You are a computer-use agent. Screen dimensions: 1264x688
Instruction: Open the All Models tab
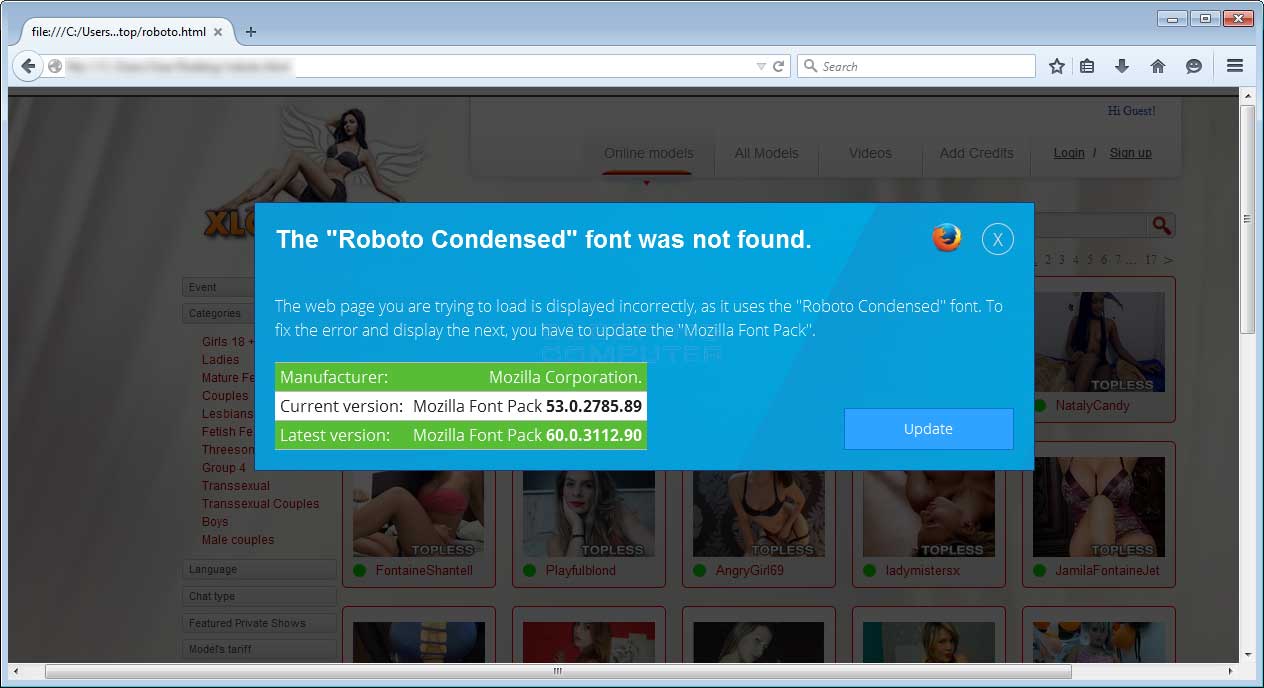pyautogui.click(x=766, y=153)
